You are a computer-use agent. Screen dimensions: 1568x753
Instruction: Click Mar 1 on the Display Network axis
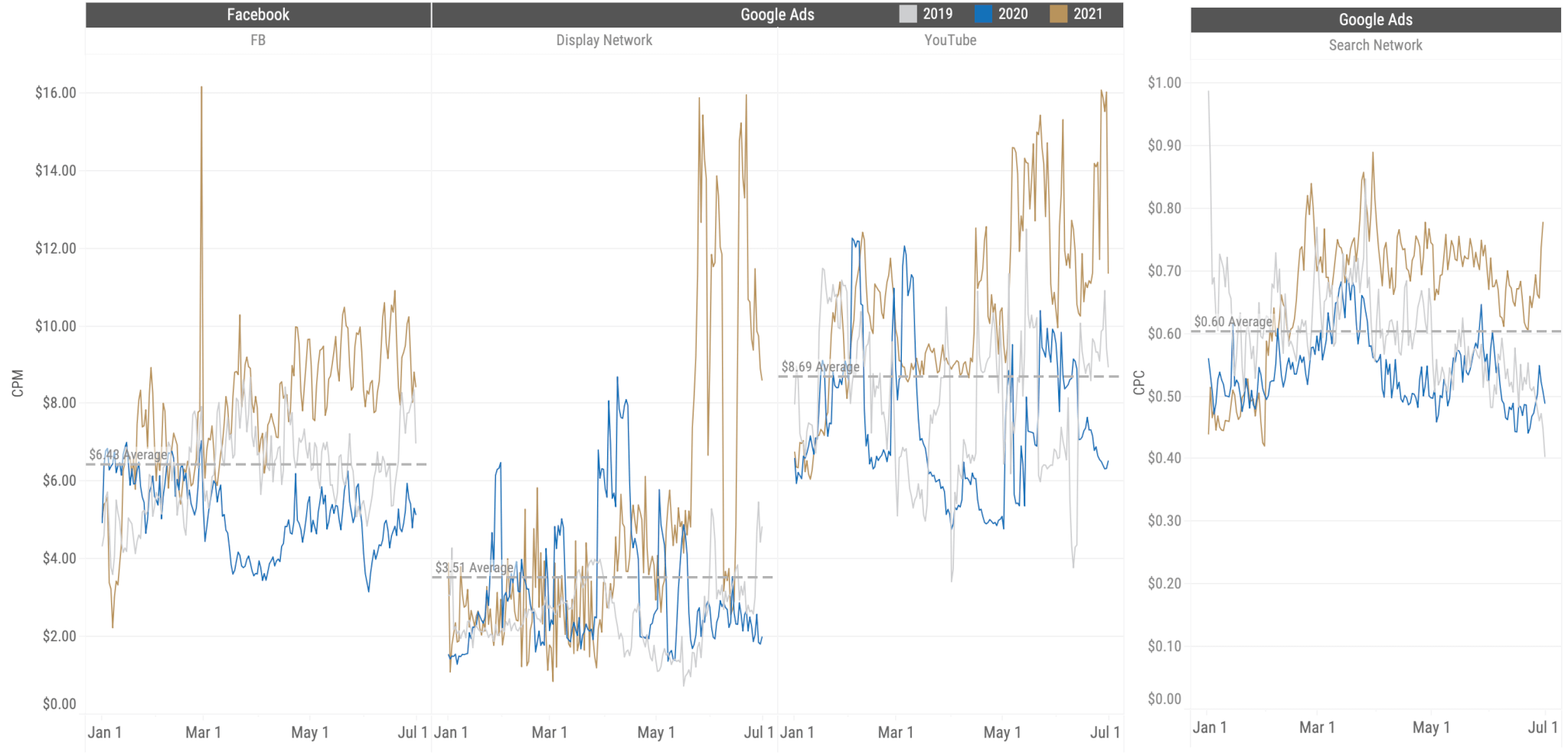coord(550,732)
